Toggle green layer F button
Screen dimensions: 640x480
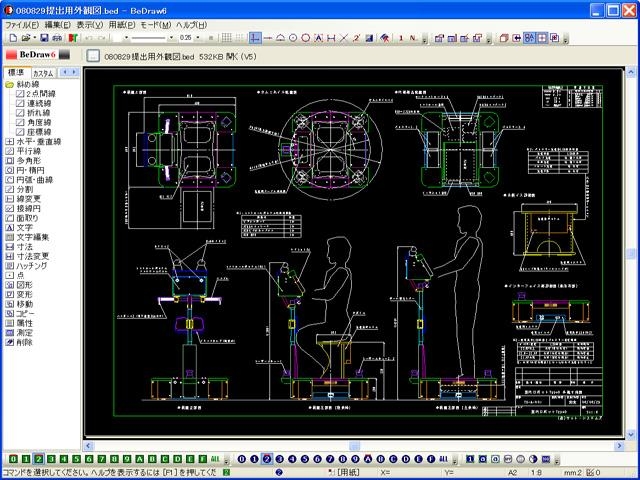click(x=203, y=460)
